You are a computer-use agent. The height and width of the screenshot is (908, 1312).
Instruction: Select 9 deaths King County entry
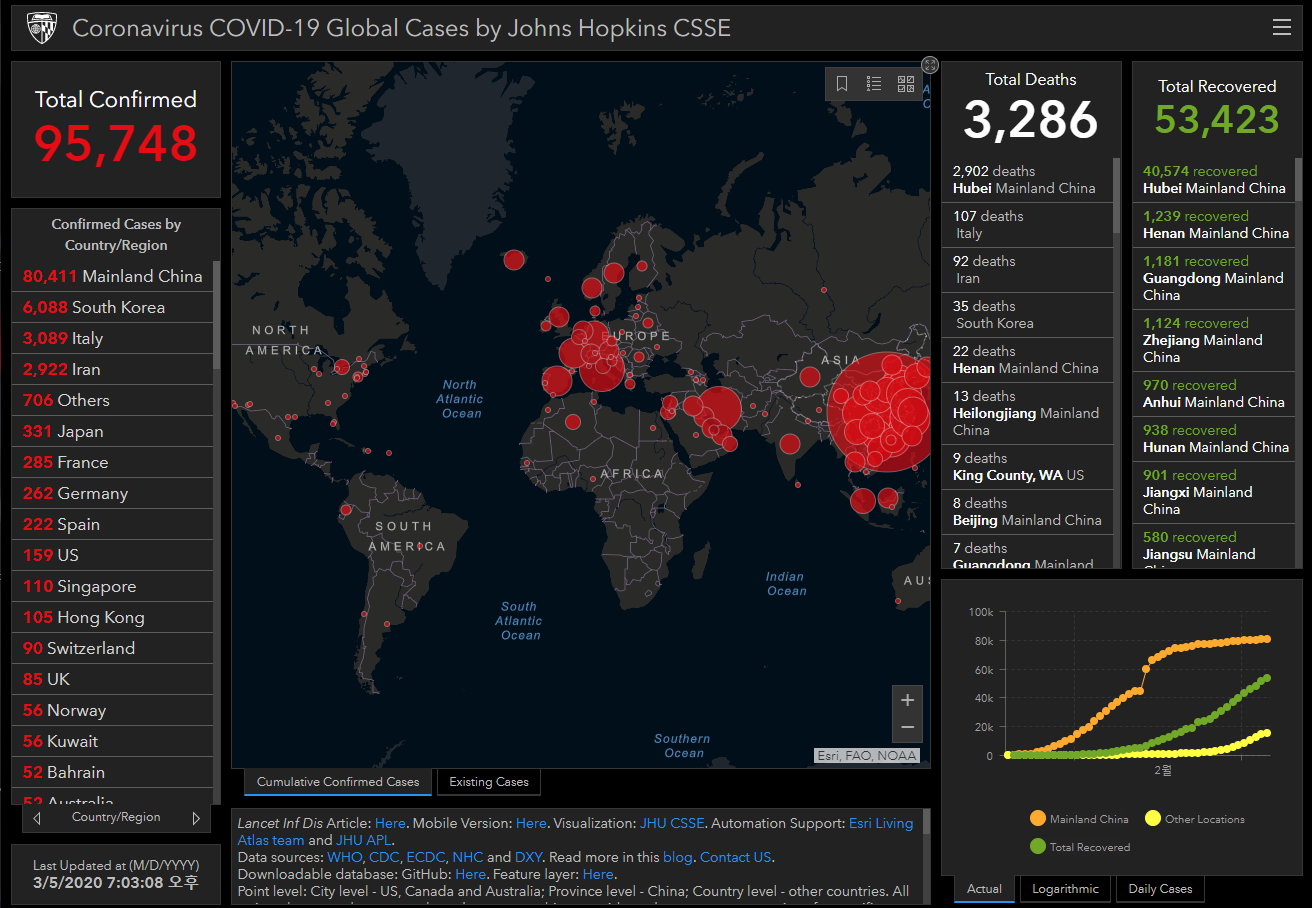1027,467
